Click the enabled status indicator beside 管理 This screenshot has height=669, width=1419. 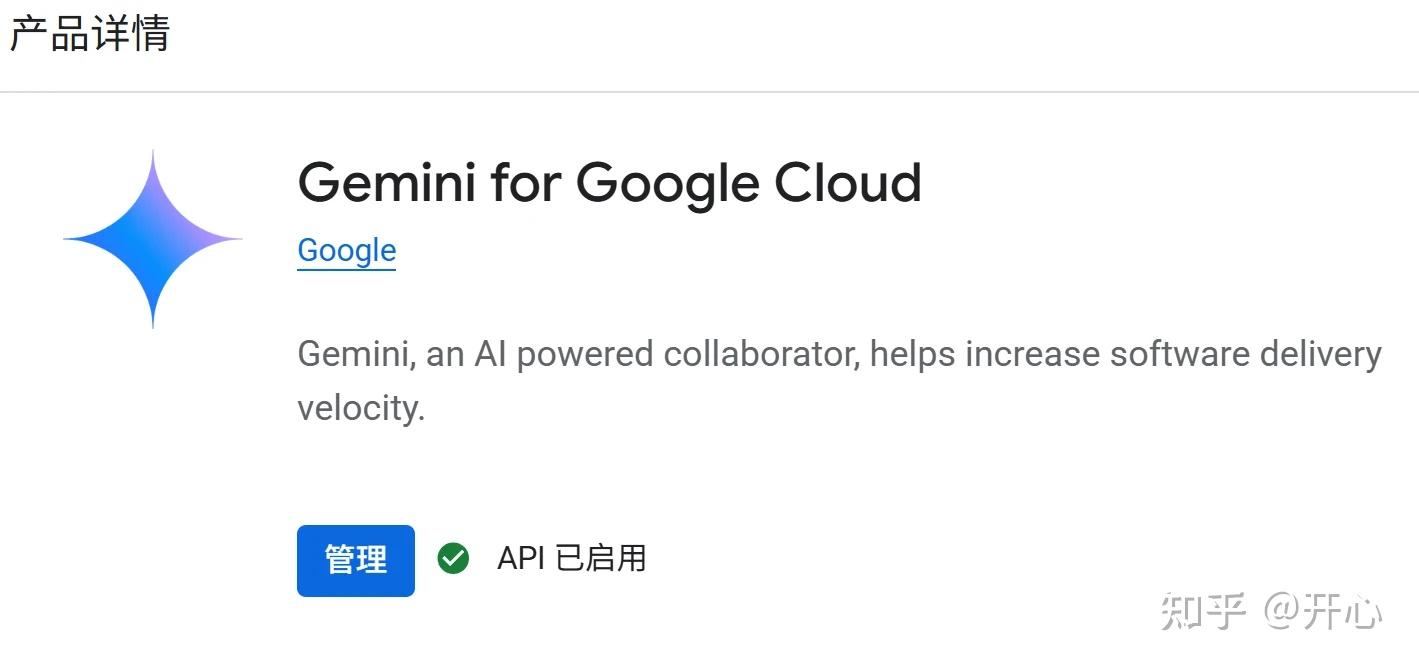point(455,559)
